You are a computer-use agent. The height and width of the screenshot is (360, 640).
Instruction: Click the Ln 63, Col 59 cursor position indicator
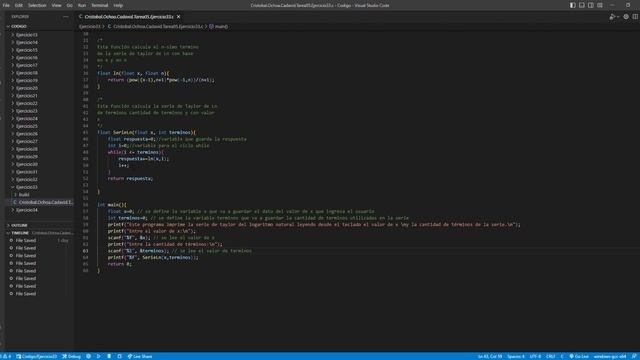(x=490, y=356)
